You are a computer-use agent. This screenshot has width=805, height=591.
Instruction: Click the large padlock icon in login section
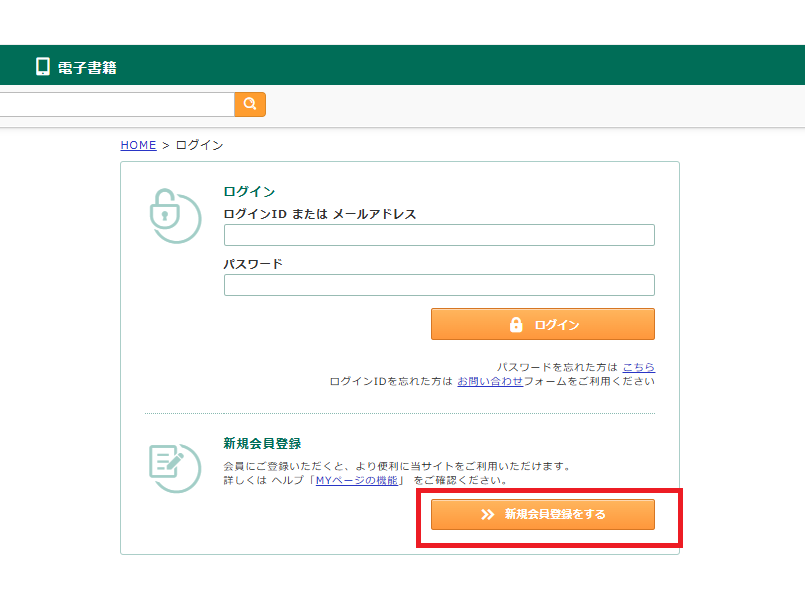174,215
